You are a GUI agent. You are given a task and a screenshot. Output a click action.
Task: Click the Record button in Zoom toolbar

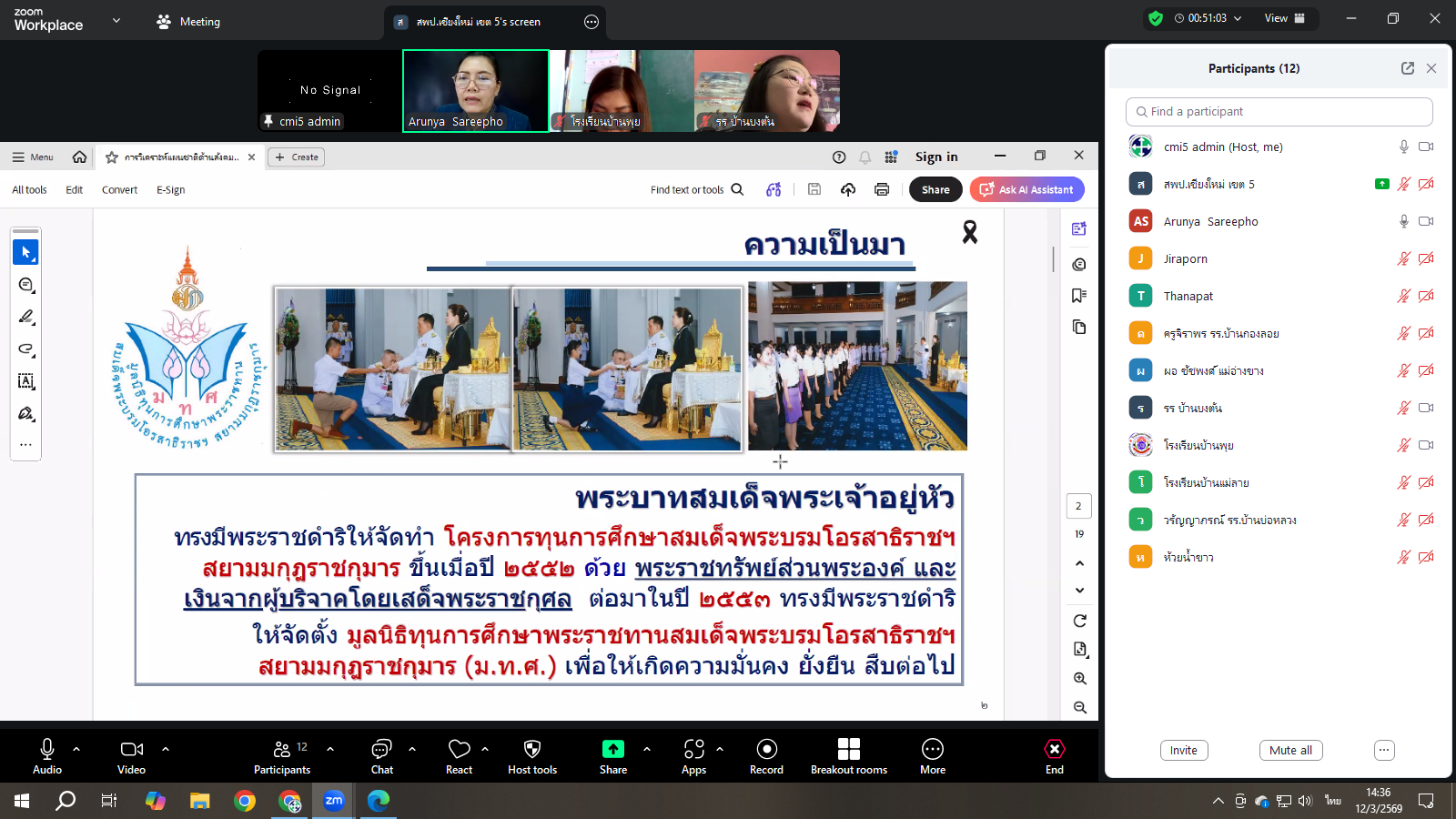tap(766, 756)
